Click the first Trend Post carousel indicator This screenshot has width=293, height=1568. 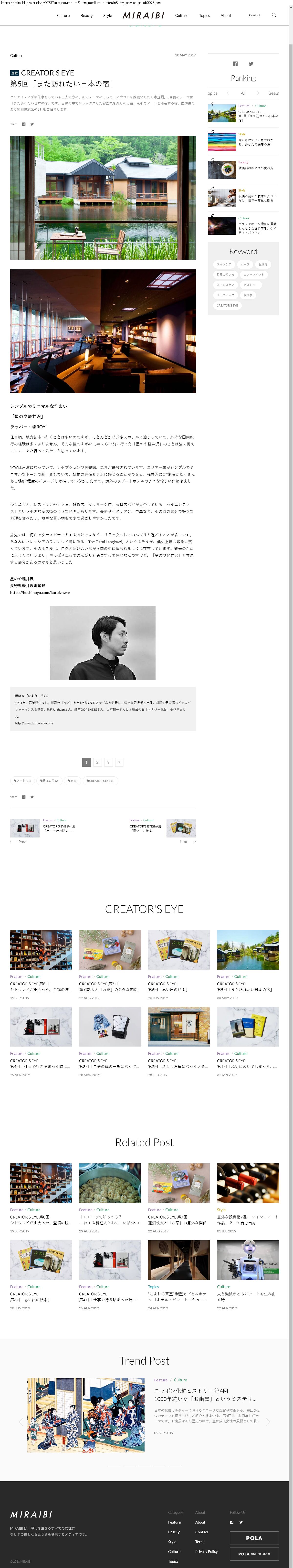coord(114,1466)
